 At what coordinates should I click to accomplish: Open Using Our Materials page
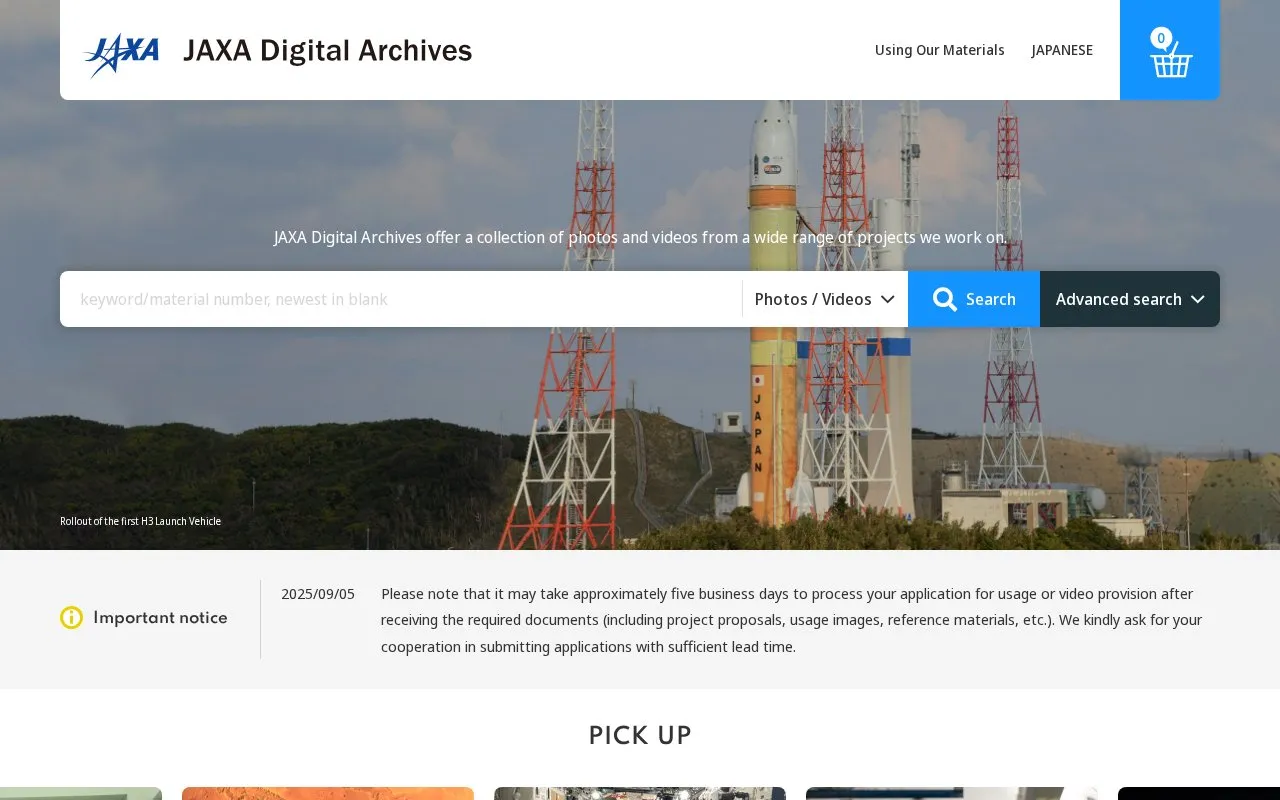coord(940,50)
